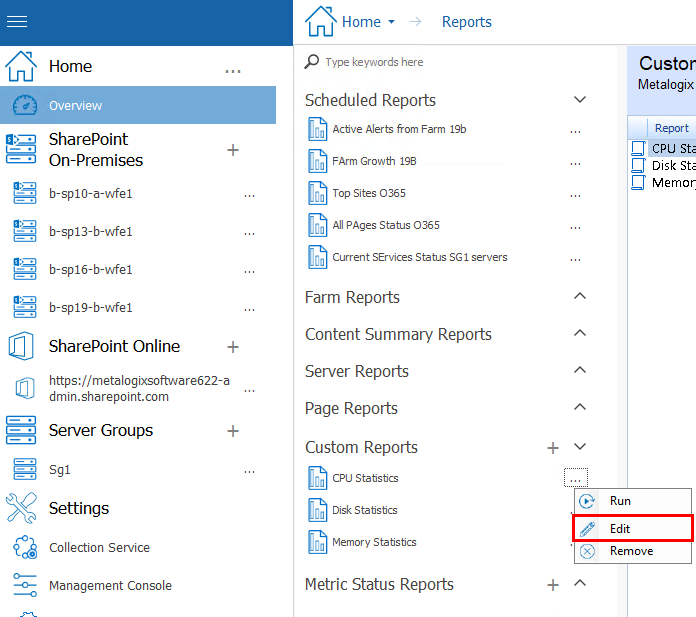Open the Home breadcrumb dropdown arrow
Image resolution: width=696 pixels, height=617 pixels.
click(392, 22)
